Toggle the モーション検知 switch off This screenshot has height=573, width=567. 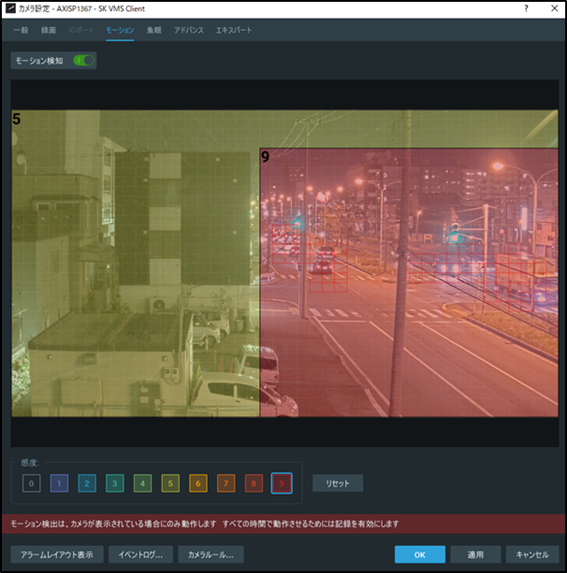84,60
